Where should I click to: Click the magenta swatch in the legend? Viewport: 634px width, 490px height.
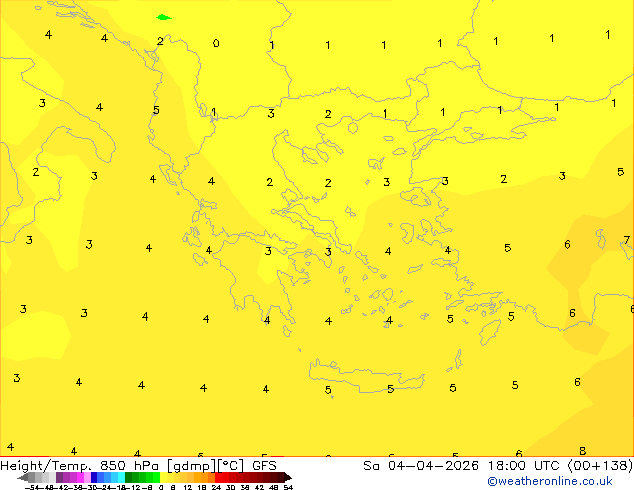[x=80, y=477]
